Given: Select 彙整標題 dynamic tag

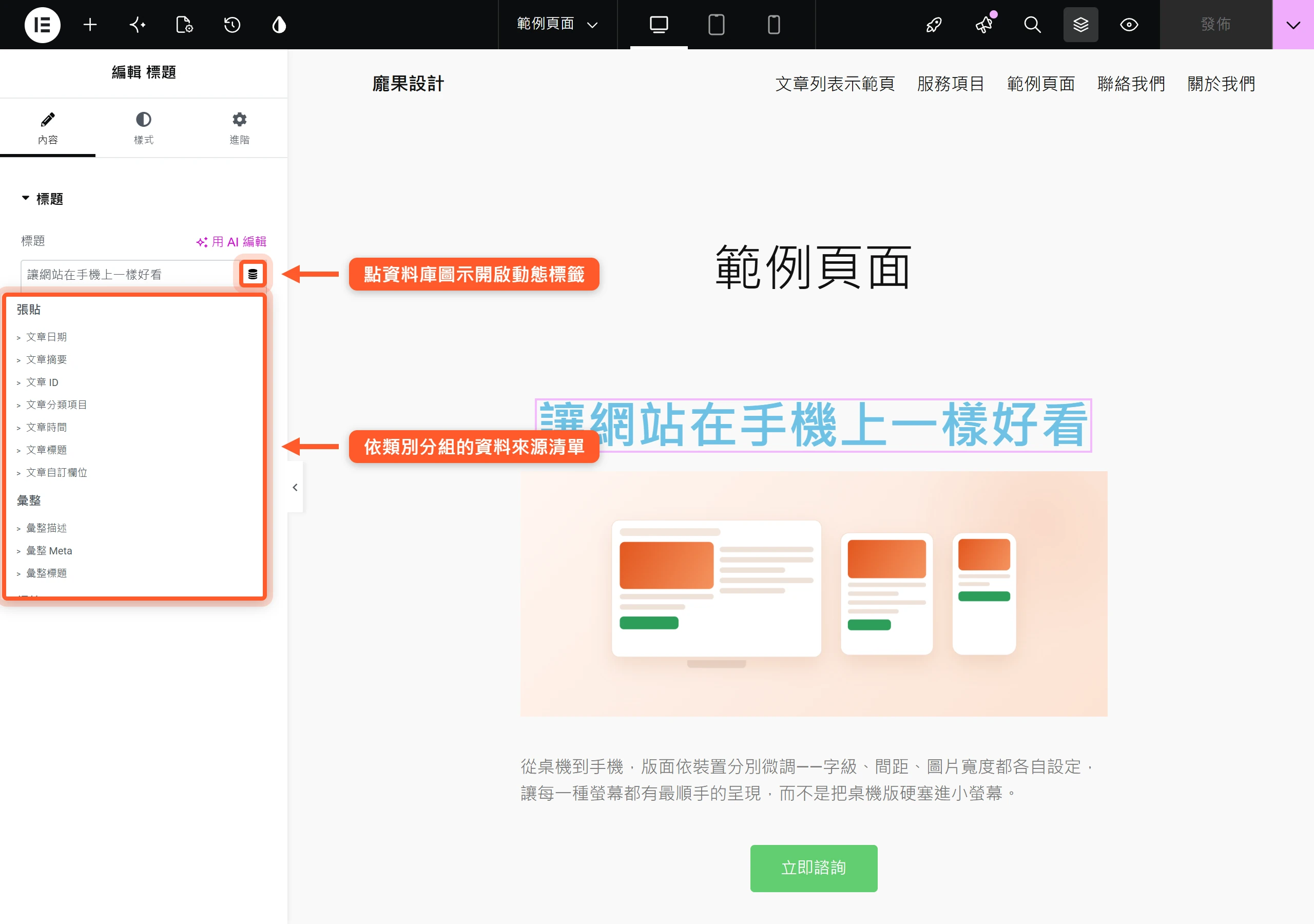Looking at the screenshot, I should [x=46, y=573].
